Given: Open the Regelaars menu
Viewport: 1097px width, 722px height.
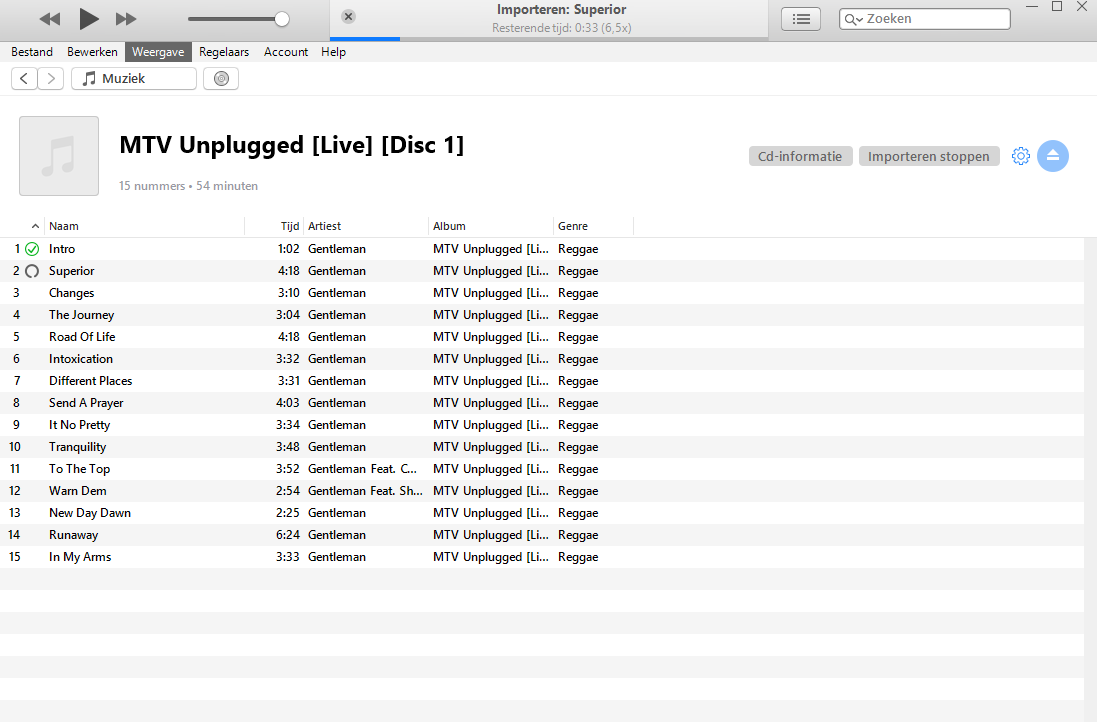Looking at the screenshot, I should (224, 52).
